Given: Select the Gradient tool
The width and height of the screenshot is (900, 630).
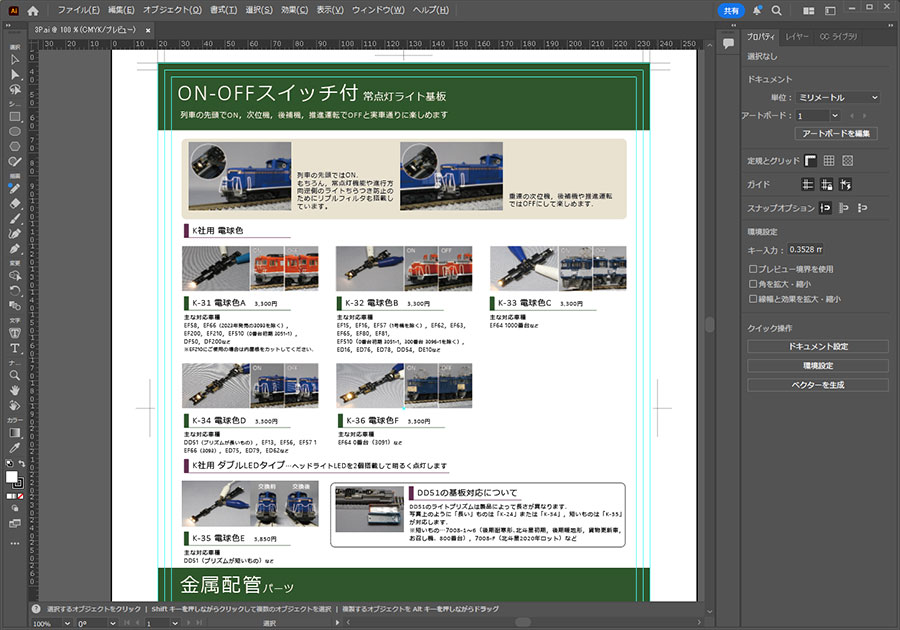Looking at the screenshot, I should (x=15, y=433).
